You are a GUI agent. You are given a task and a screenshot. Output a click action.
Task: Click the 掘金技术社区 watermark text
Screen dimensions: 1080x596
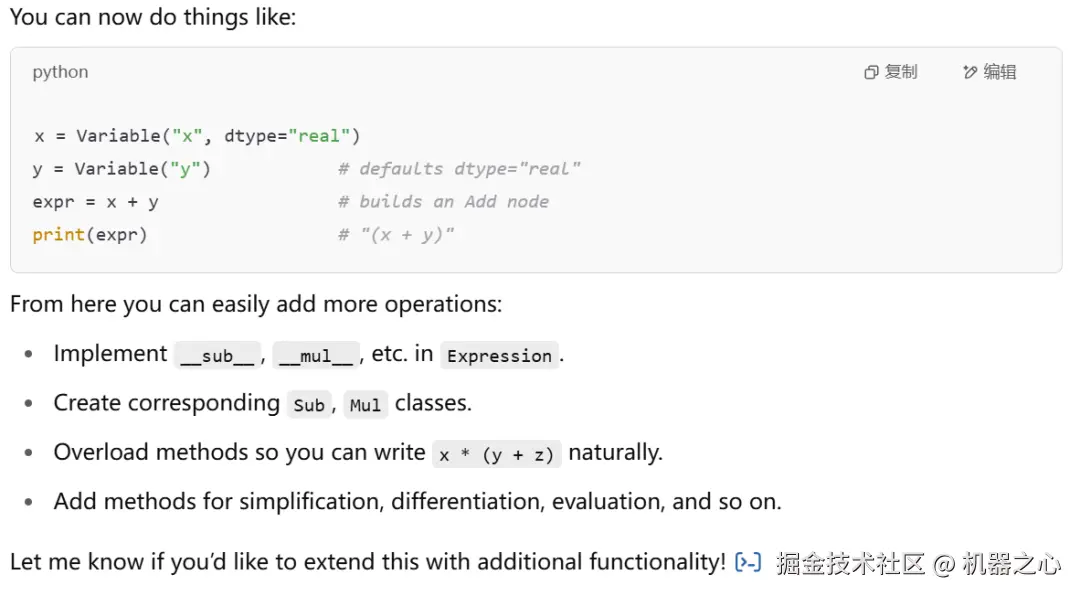pyautogui.click(x=850, y=563)
